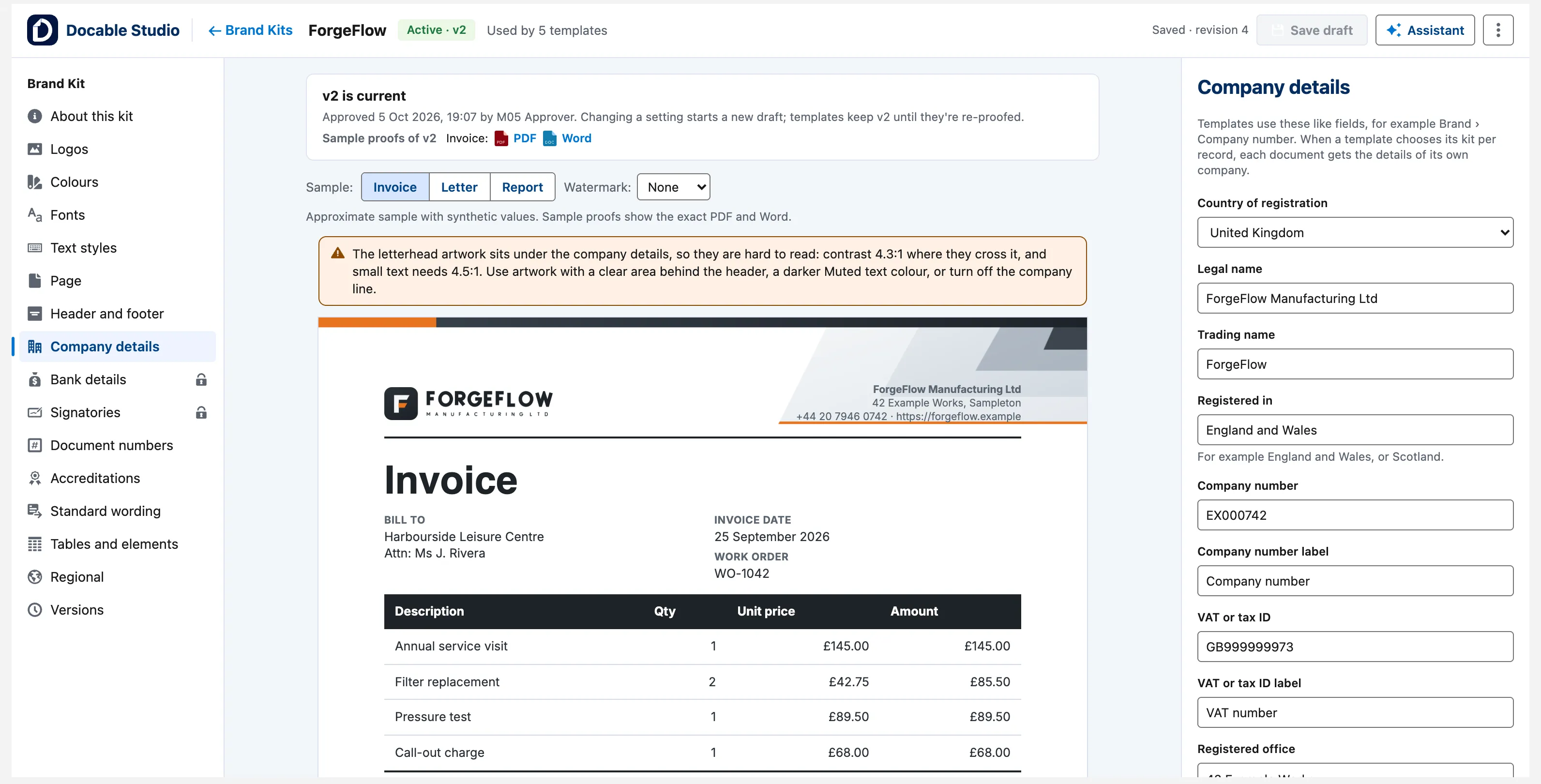1541x784 pixels.
Task: Click the Page document icon
Action: 35,281
